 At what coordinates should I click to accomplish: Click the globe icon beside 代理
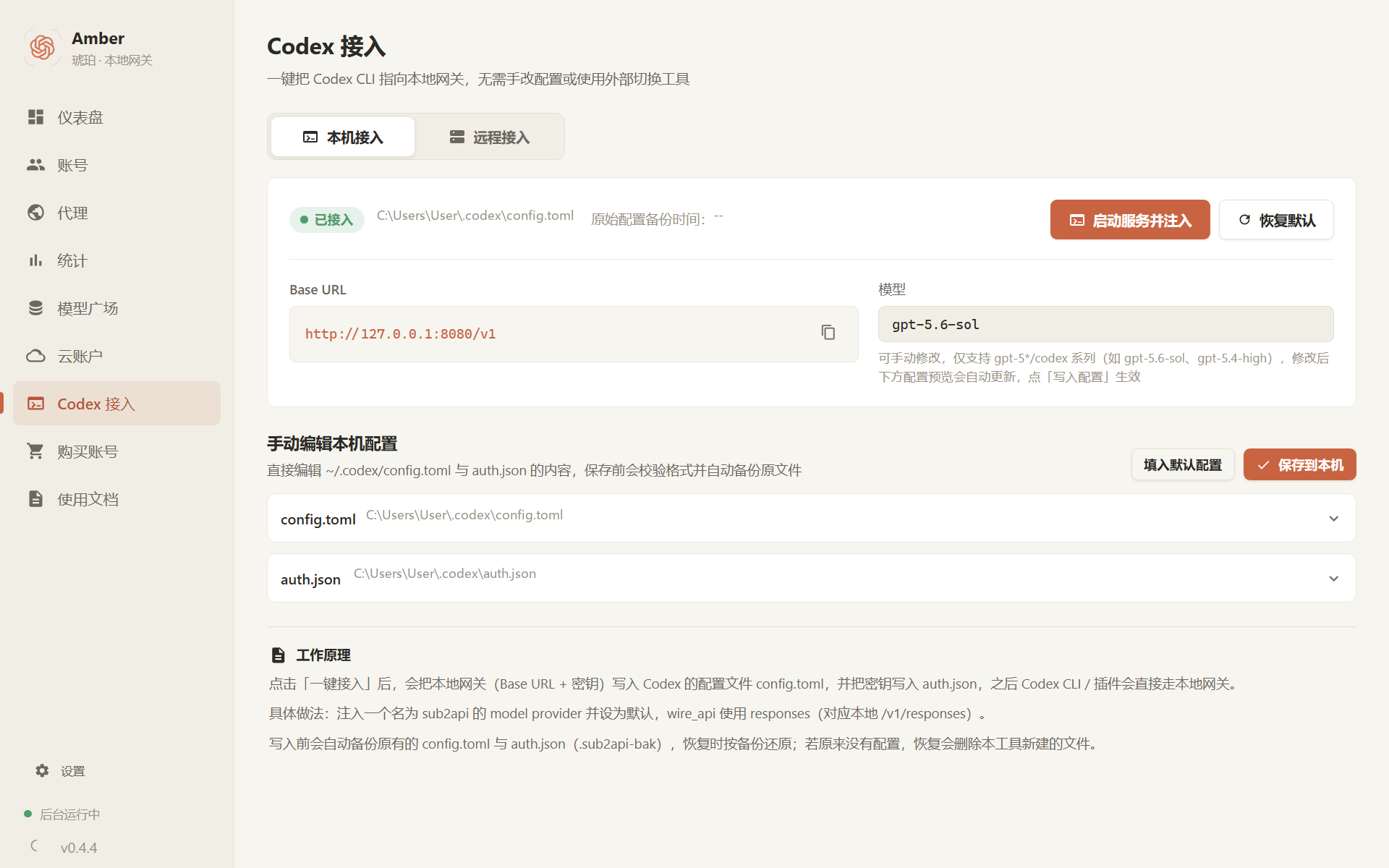point(35,213)
